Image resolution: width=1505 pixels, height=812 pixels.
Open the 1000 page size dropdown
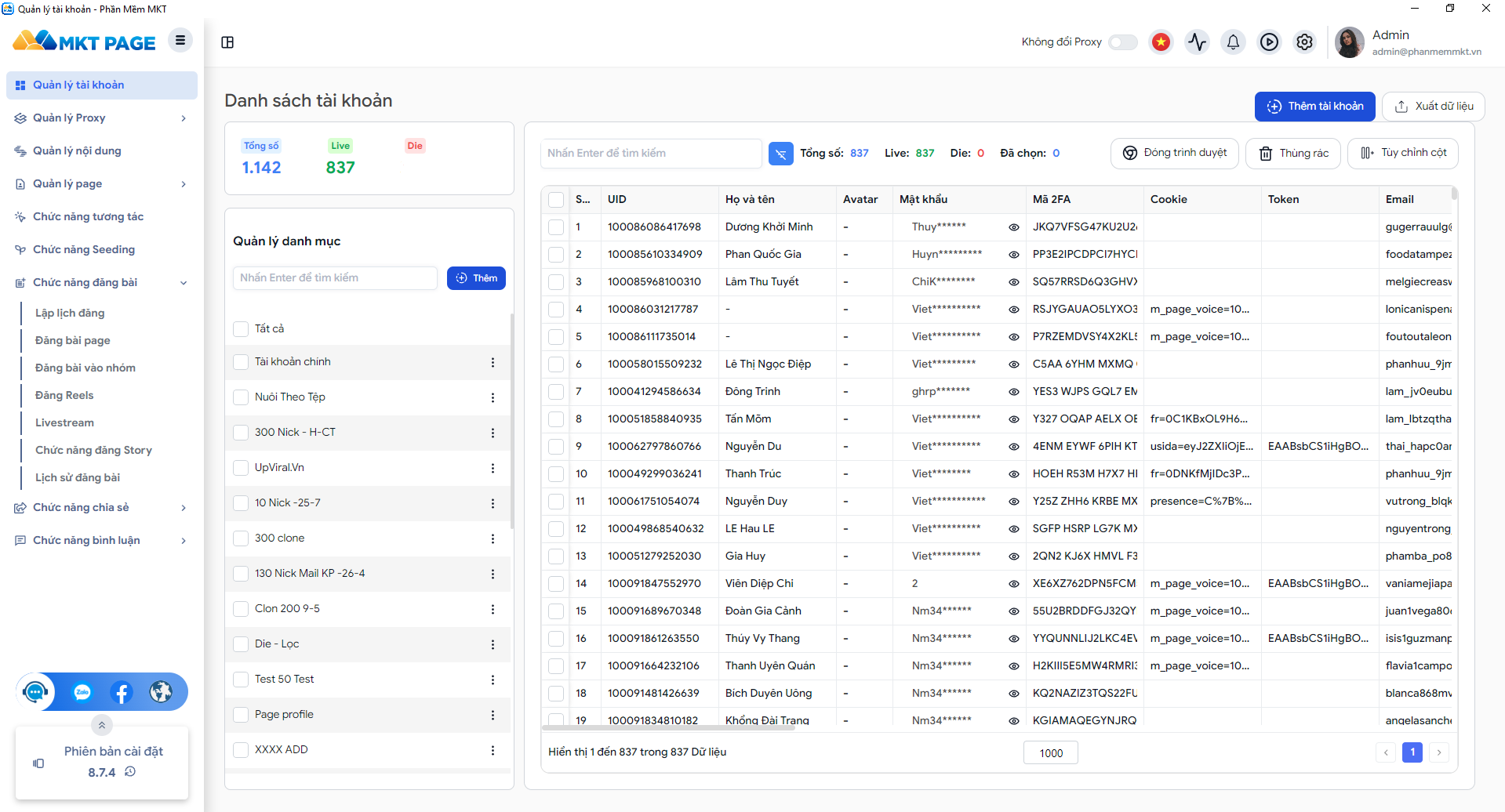coord(1051,753)
